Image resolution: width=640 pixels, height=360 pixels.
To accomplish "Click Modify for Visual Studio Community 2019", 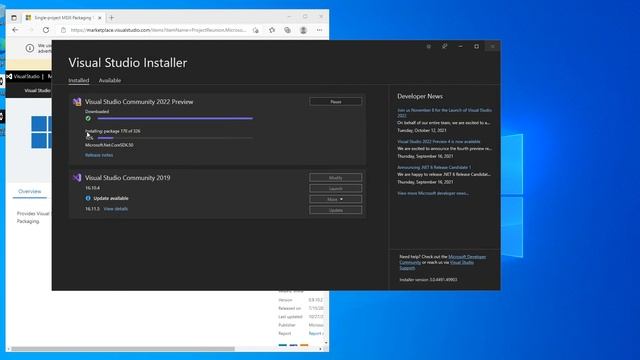I will [336, 178].
